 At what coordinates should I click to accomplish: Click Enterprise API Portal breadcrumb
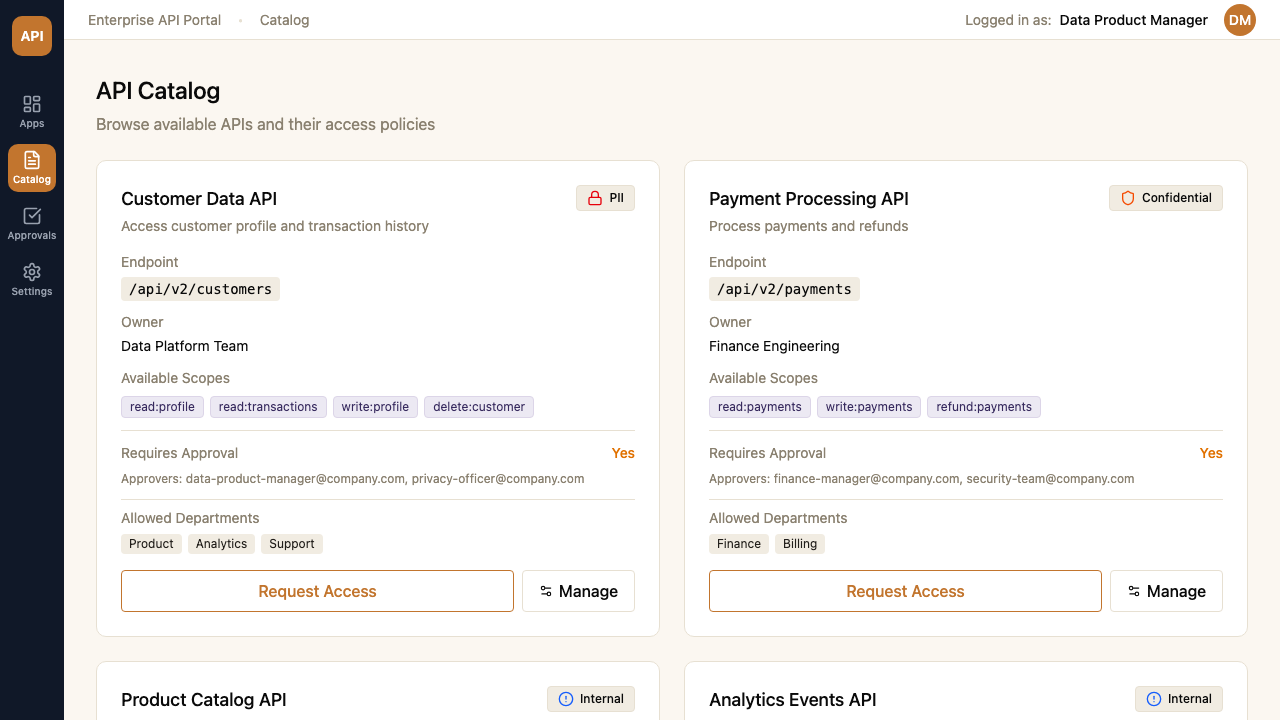click(155, 20)
